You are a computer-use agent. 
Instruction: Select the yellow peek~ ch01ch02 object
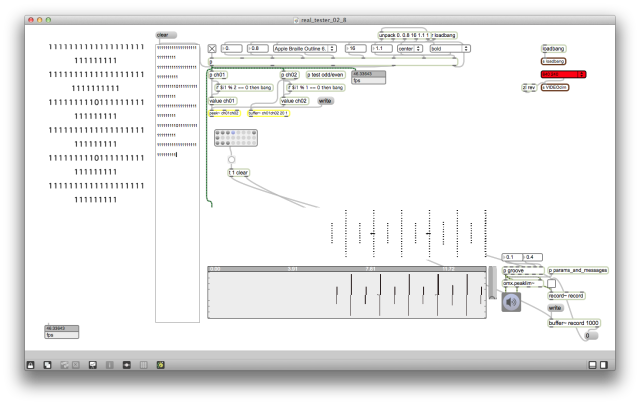tap(224, 113)
